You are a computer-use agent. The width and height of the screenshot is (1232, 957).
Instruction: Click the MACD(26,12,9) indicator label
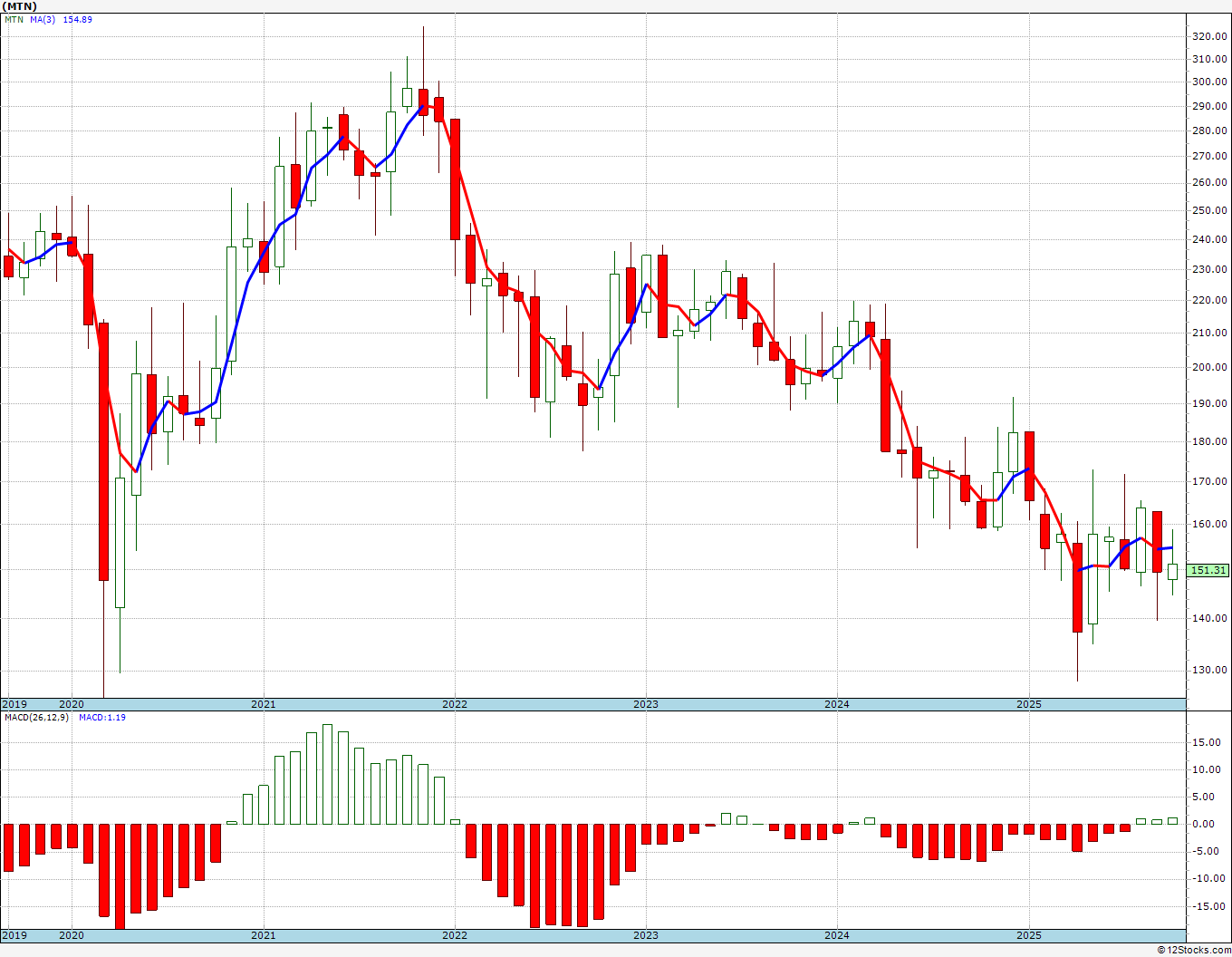click(x=36, y=718)
